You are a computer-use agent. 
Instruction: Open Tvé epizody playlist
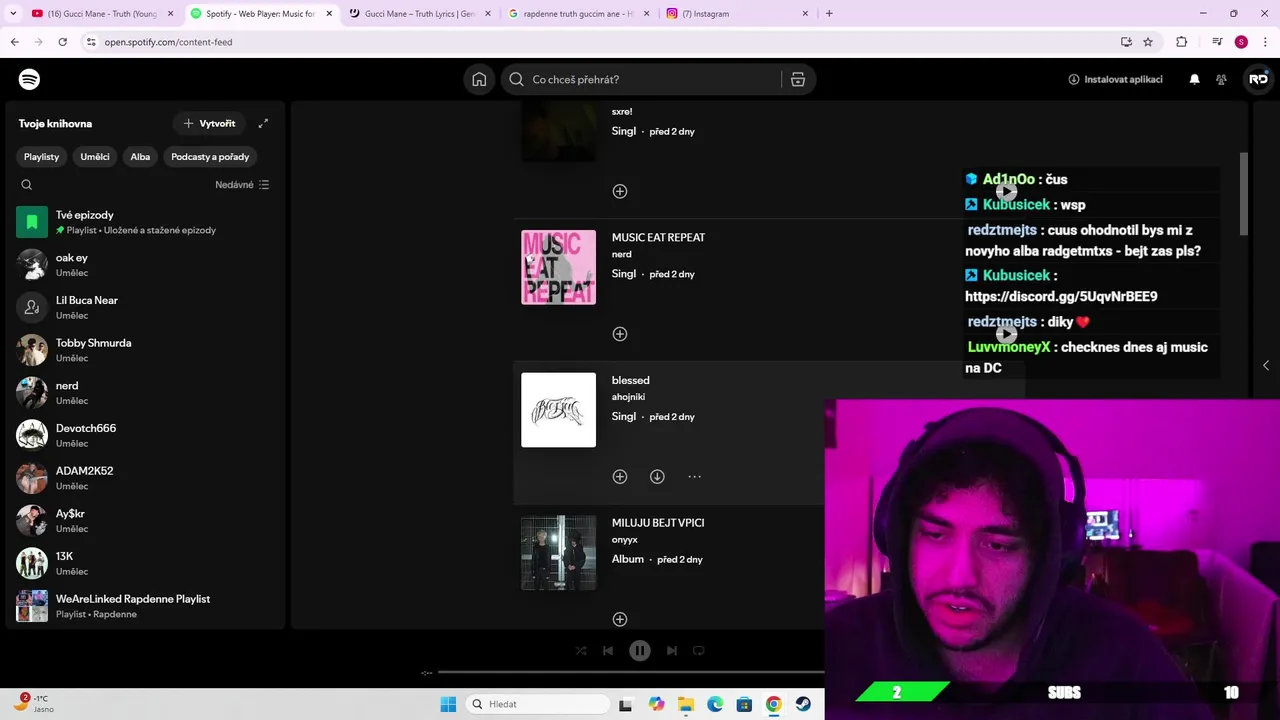click(x=145, y=222)
